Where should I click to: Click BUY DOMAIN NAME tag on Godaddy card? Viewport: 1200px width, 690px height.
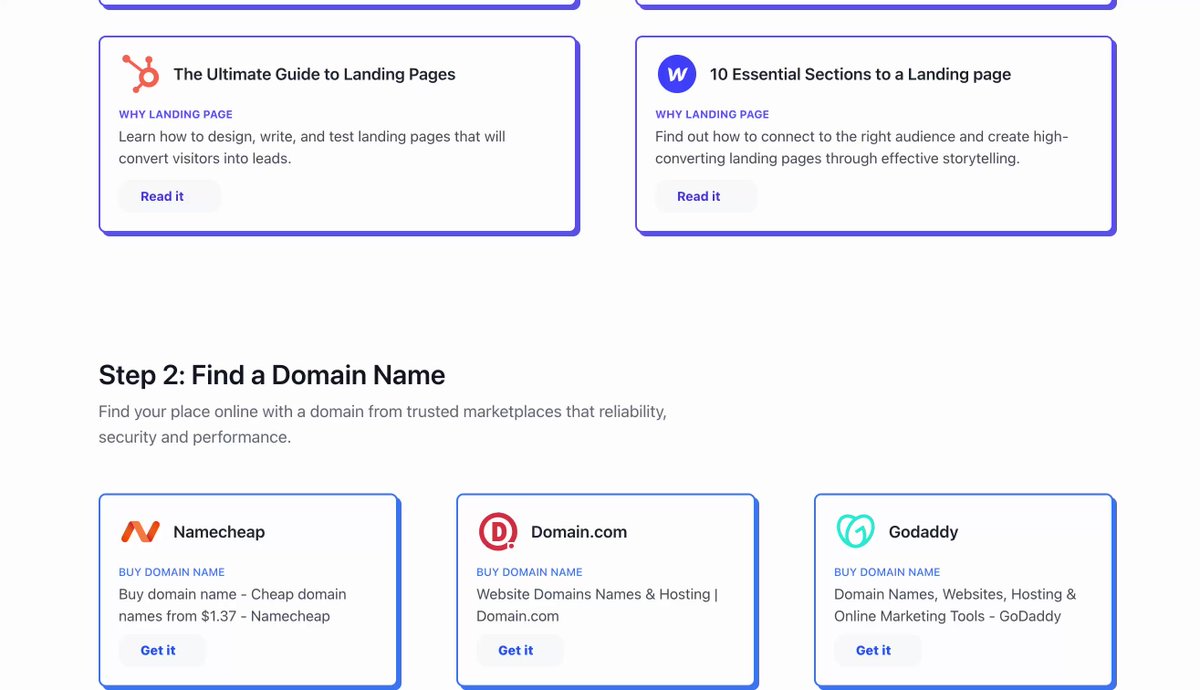coord(887,573)
